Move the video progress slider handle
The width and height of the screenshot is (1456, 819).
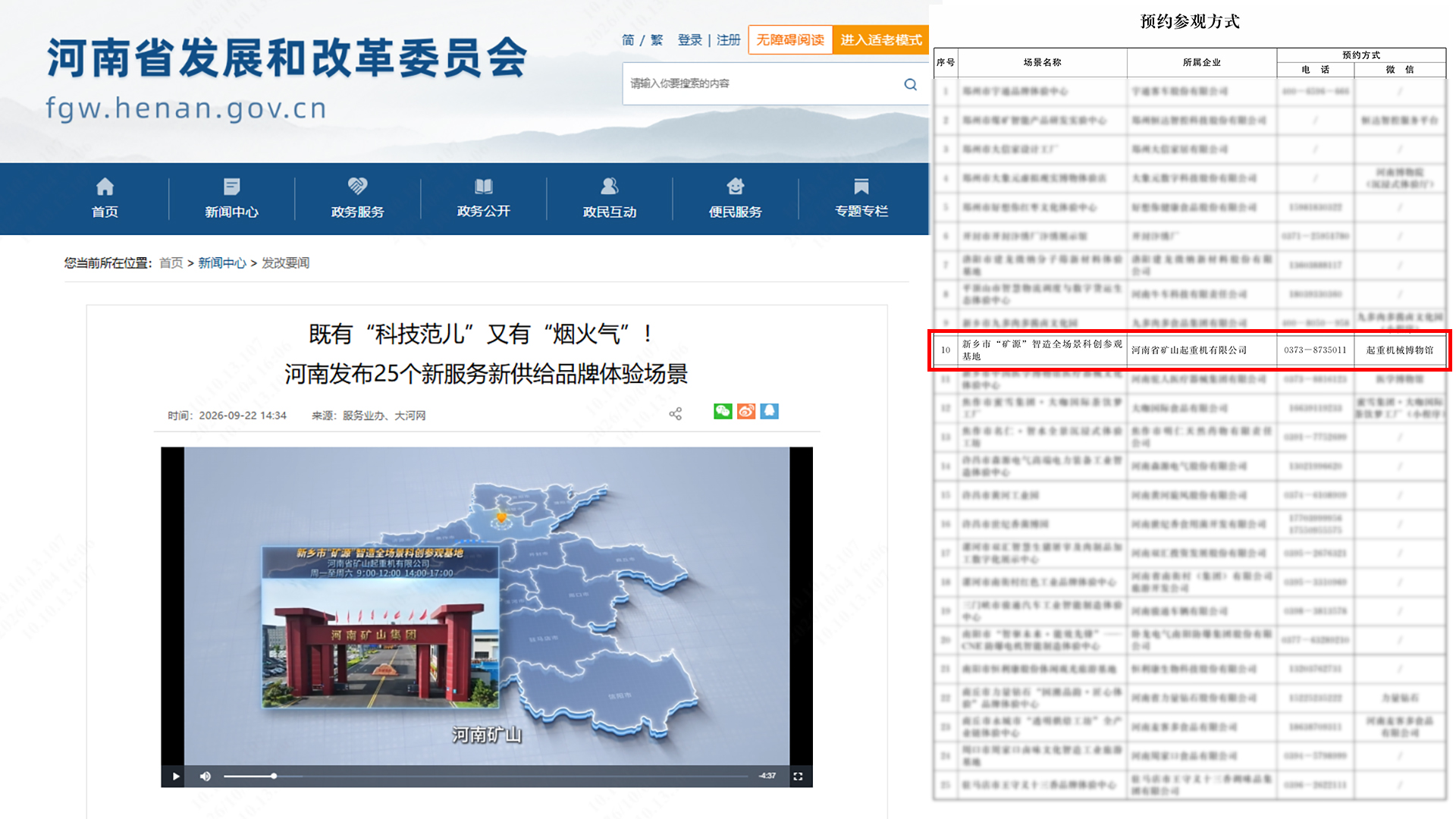click(274, 776)
